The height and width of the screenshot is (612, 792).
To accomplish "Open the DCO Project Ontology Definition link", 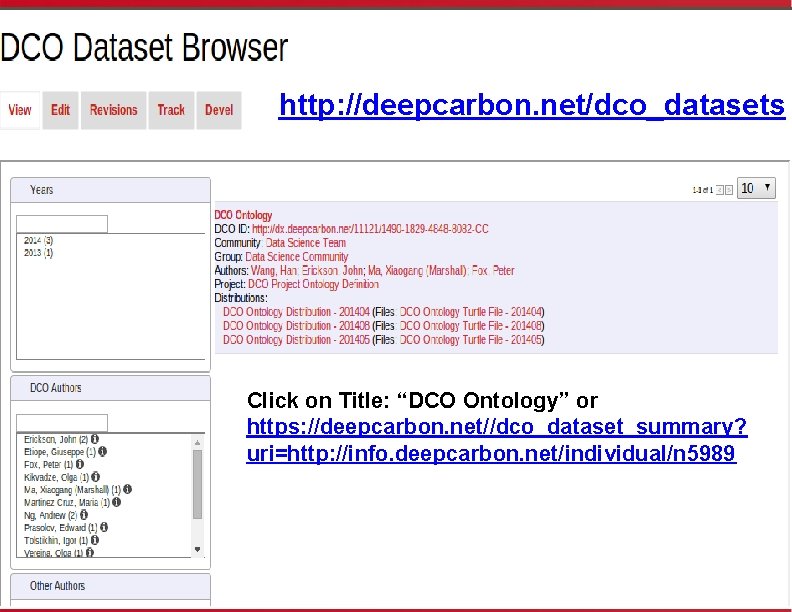I will (x=313, y=284).
